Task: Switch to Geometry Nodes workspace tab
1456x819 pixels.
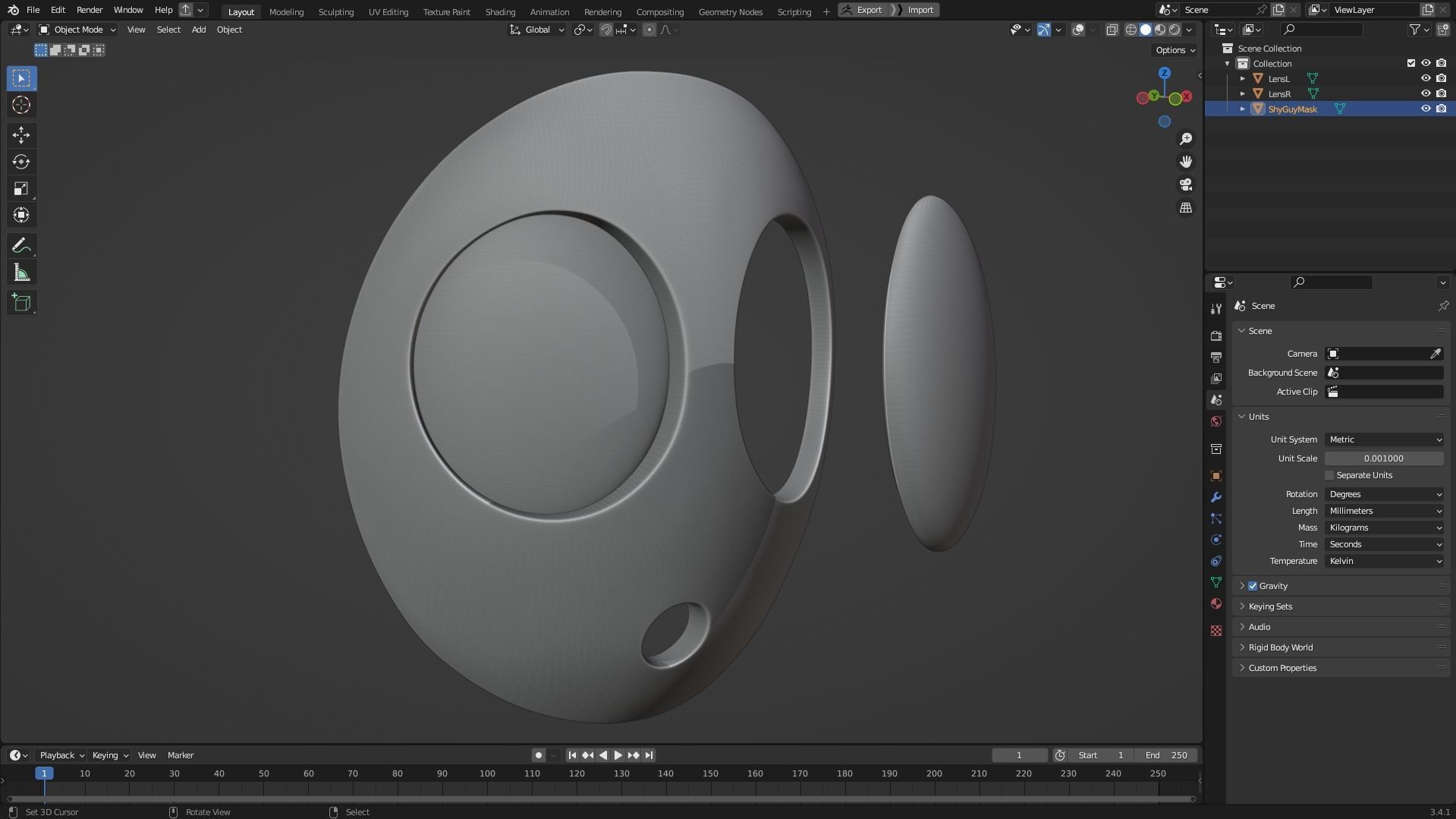Action: (730, 11)
